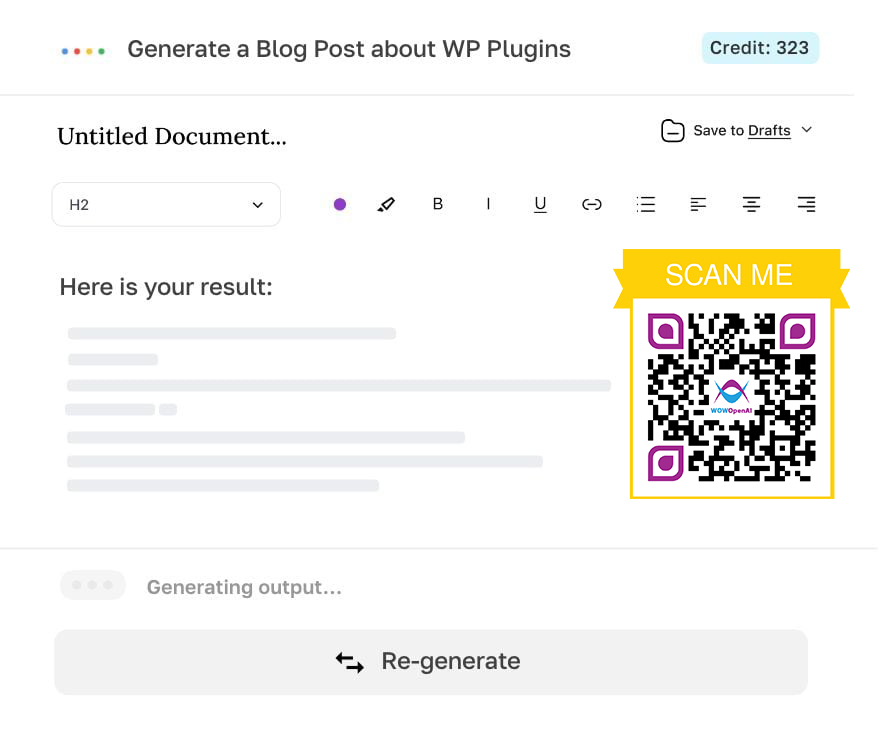Viewport: 878px width, 748px height.
Task: Toggle underline formatting
Action: tap(540, 204)
